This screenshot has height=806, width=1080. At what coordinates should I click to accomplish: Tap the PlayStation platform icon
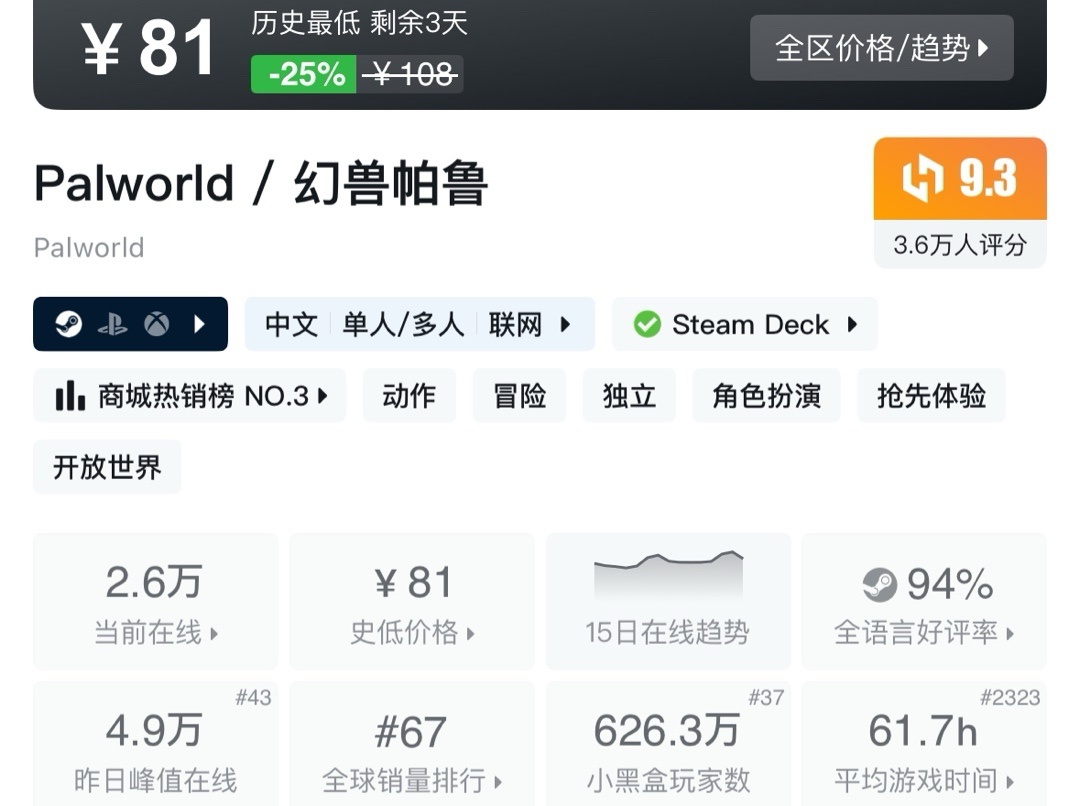tap(112, 324)
